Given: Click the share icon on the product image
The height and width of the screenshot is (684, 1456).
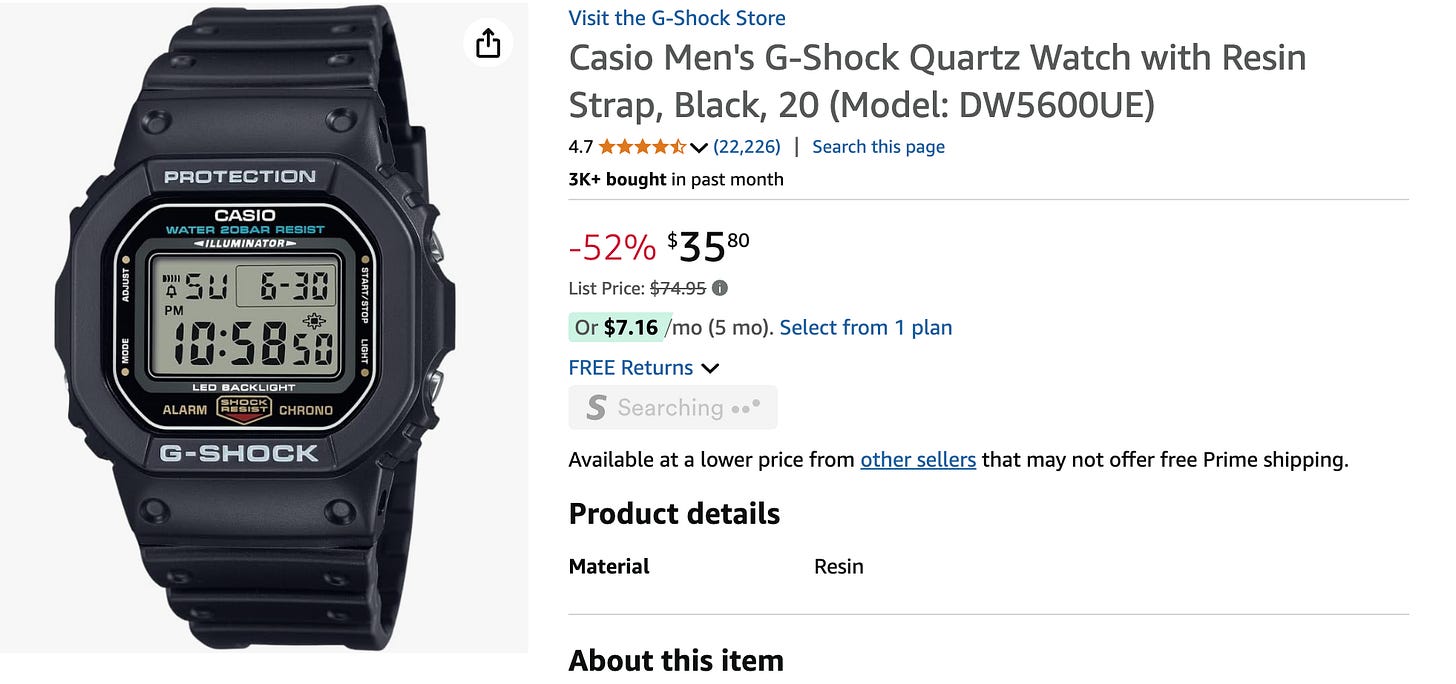Looking at the screenshot, I should tap(487, 43).
